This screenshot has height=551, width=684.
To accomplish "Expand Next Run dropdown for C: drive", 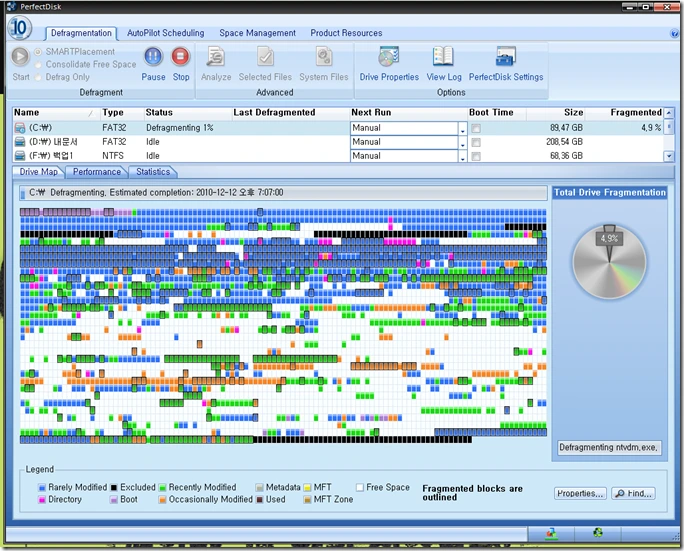I will [x=462, y=128].
